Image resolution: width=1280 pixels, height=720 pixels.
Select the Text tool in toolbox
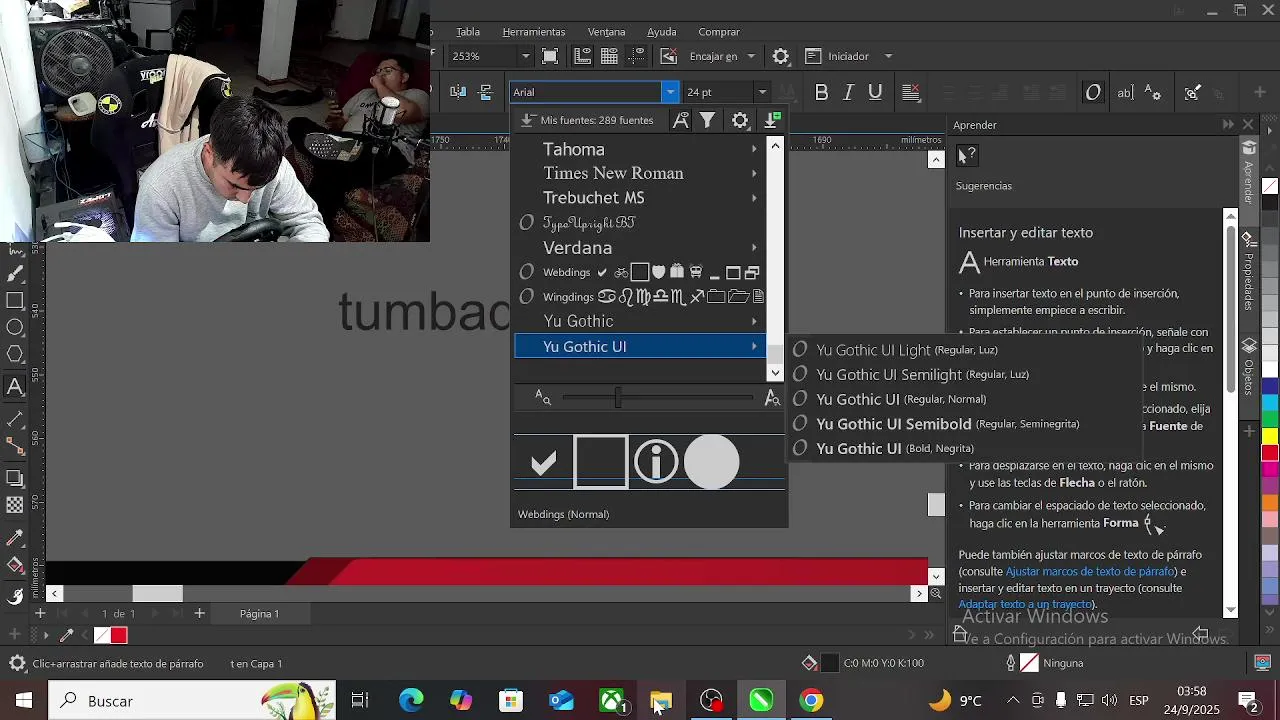pos(15,386)
